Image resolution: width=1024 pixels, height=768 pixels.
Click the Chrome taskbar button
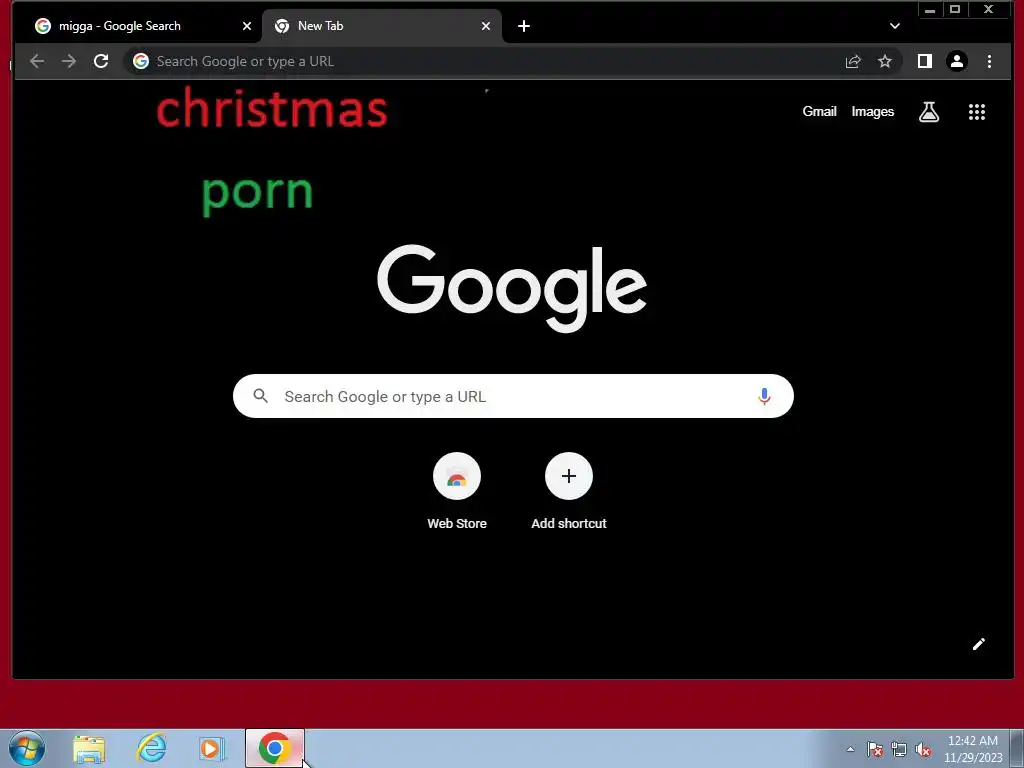pos(275,748)
